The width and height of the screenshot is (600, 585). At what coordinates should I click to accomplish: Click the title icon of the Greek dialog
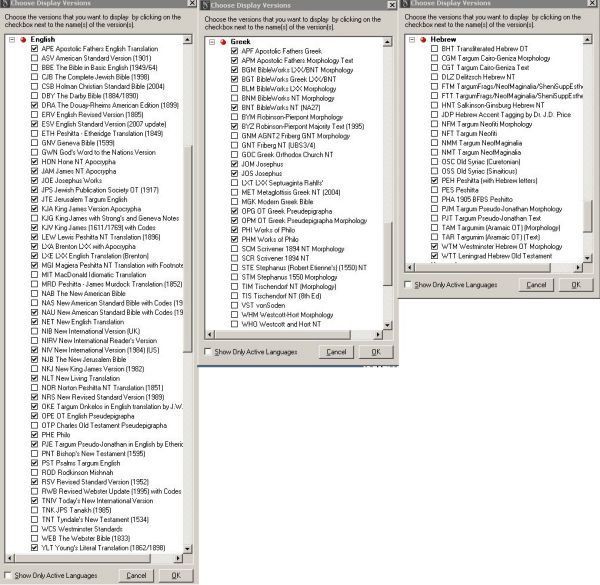(x=205, y=5)
